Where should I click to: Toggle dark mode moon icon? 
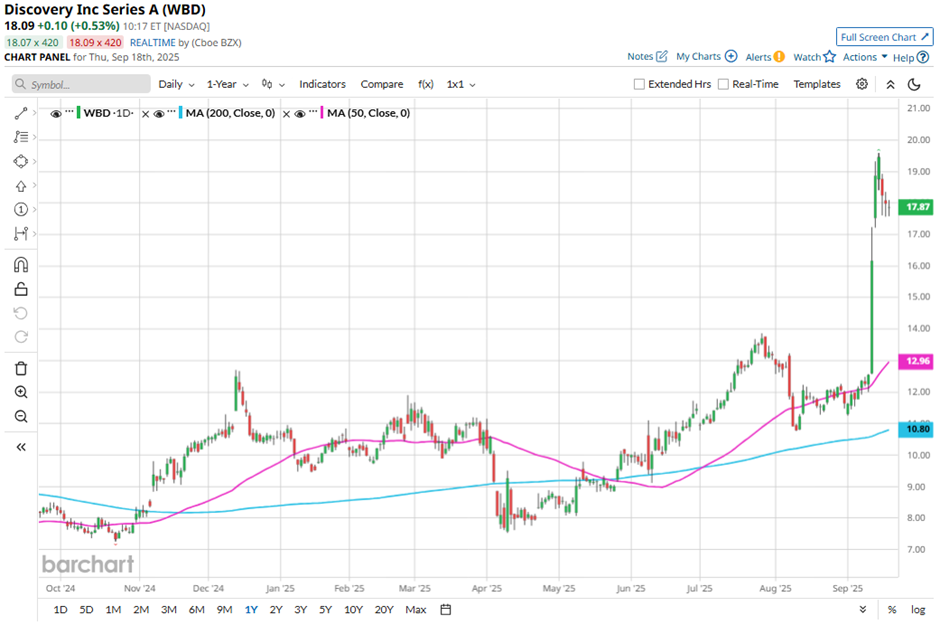(914, 84)
